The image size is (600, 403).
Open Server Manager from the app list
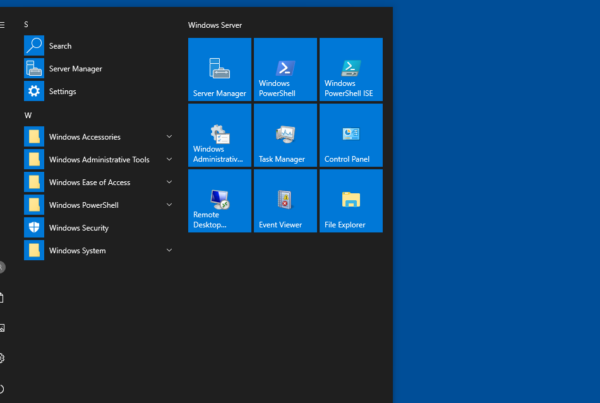(99, 69)
